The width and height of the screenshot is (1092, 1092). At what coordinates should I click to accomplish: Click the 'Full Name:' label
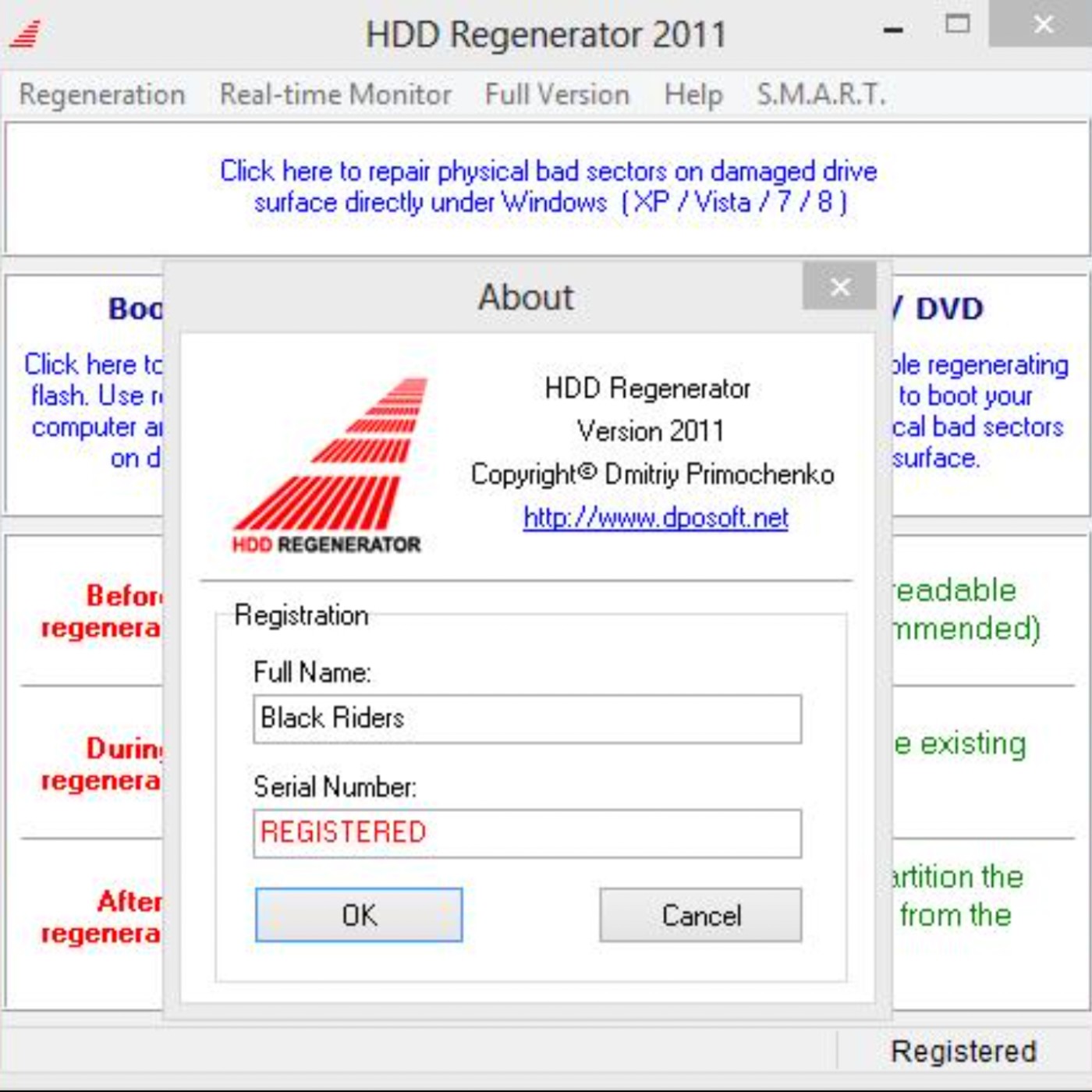[x=312, y=672]
